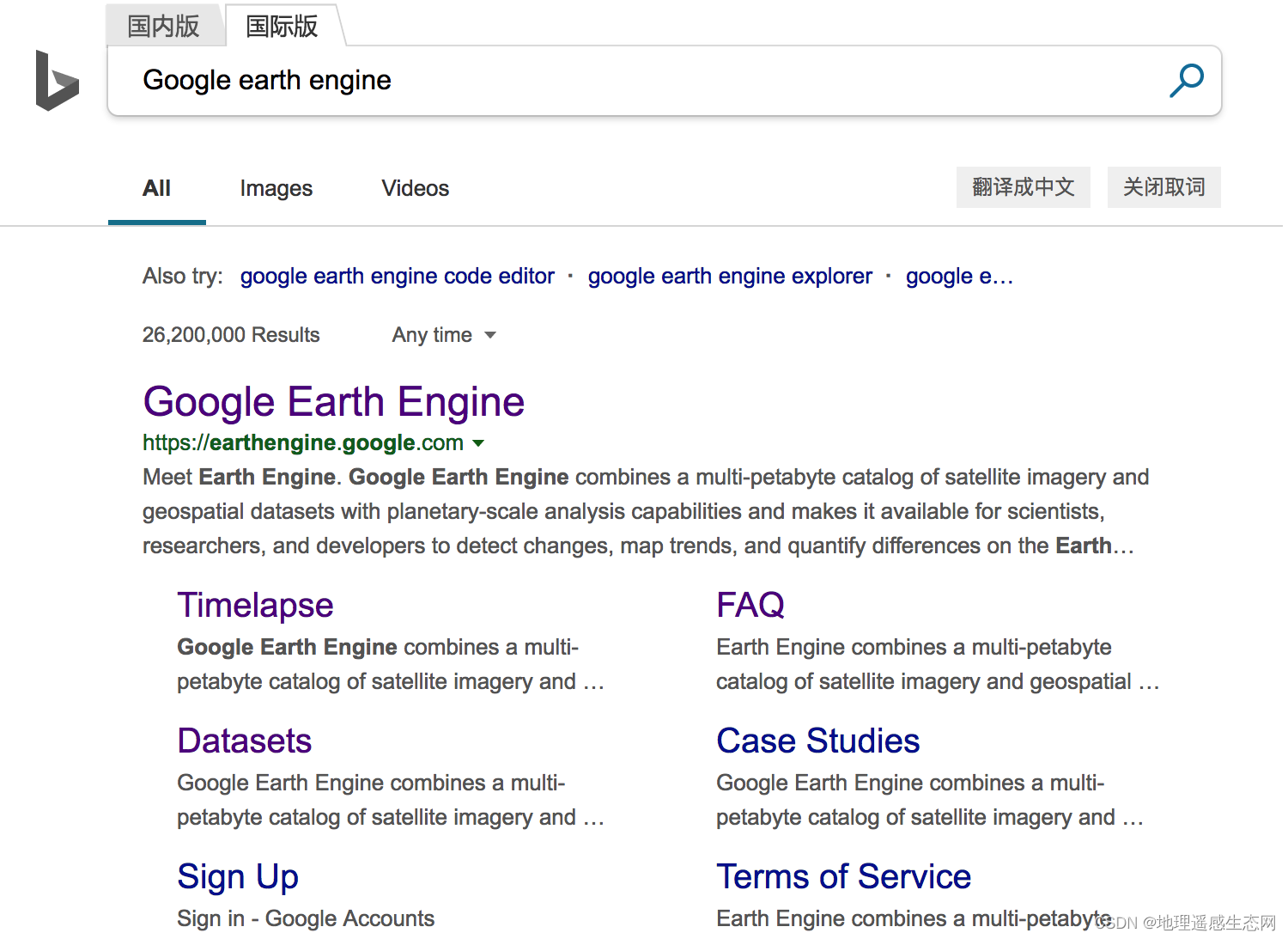Open the Sign Up sublink
The height and width of the screenshot is (939, 1288).
[x=238, y=877]
